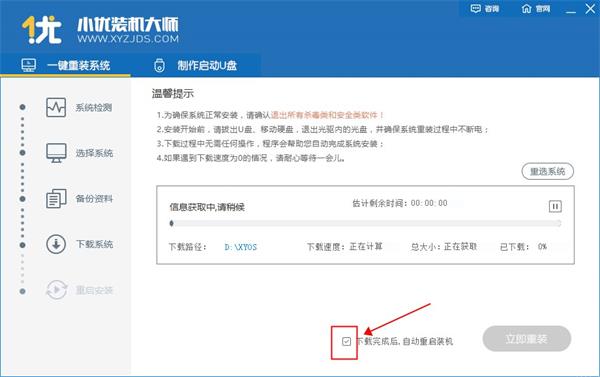Screen dimensions: 600x377
Task: Select the 备份资料 step label
Action: (94, 199)
